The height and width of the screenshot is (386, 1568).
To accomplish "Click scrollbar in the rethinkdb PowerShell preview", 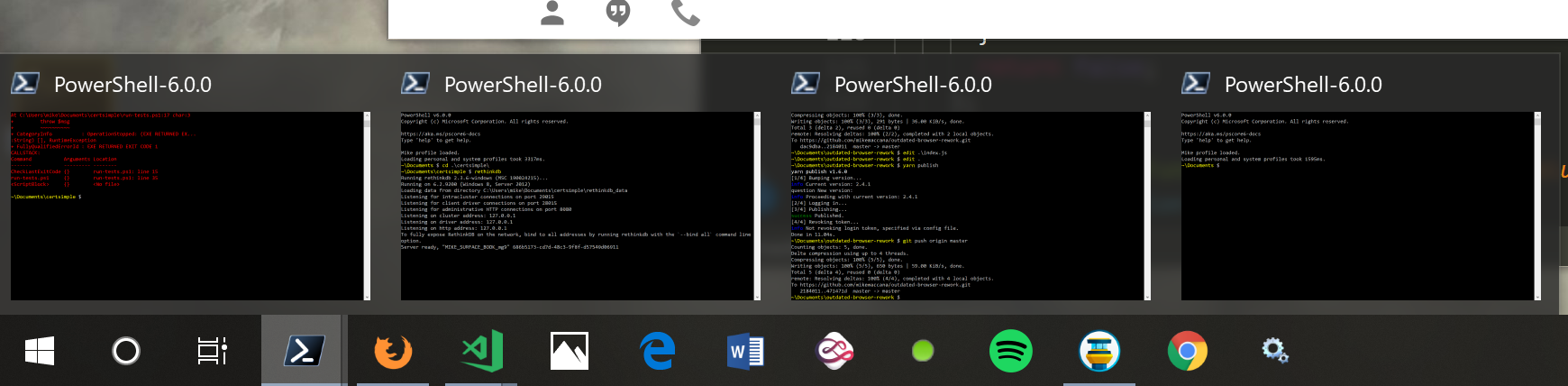I will tap(757, 206).
